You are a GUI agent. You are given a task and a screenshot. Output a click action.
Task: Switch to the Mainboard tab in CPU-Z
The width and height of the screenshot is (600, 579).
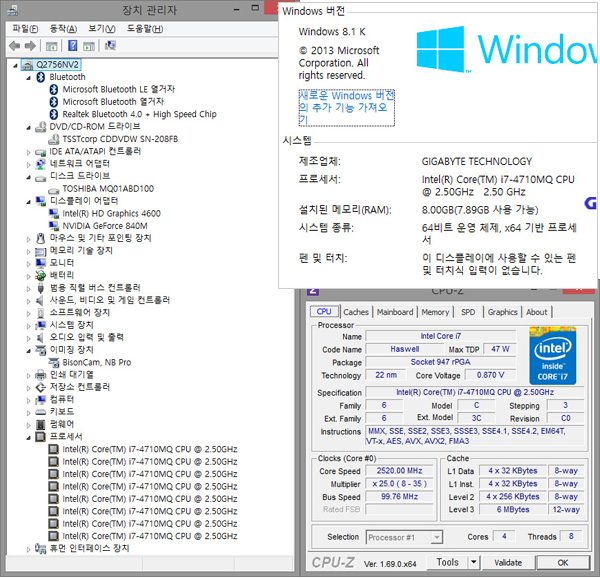click(395, 312)
